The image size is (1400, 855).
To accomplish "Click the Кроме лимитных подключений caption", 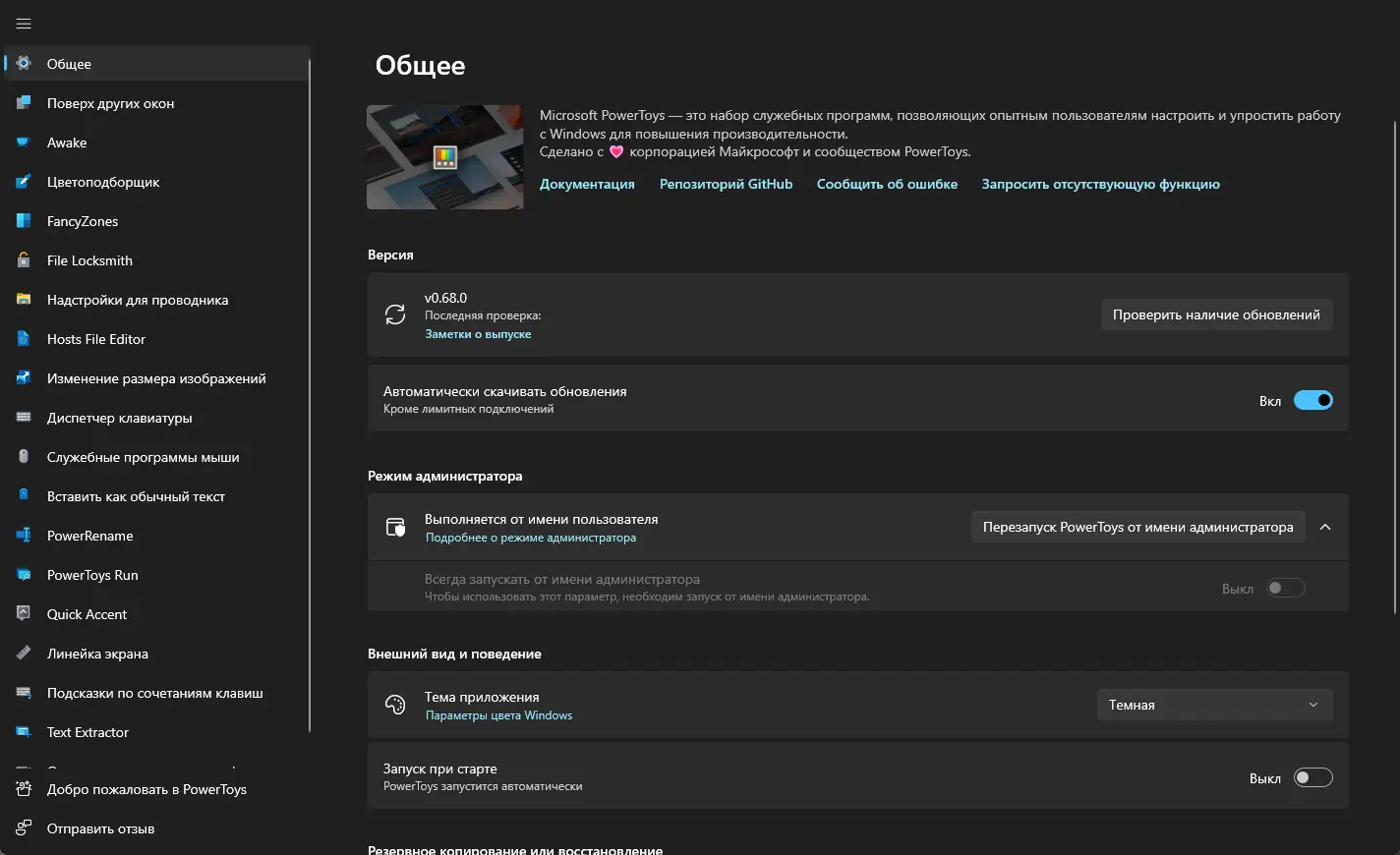I will (468, 409).
